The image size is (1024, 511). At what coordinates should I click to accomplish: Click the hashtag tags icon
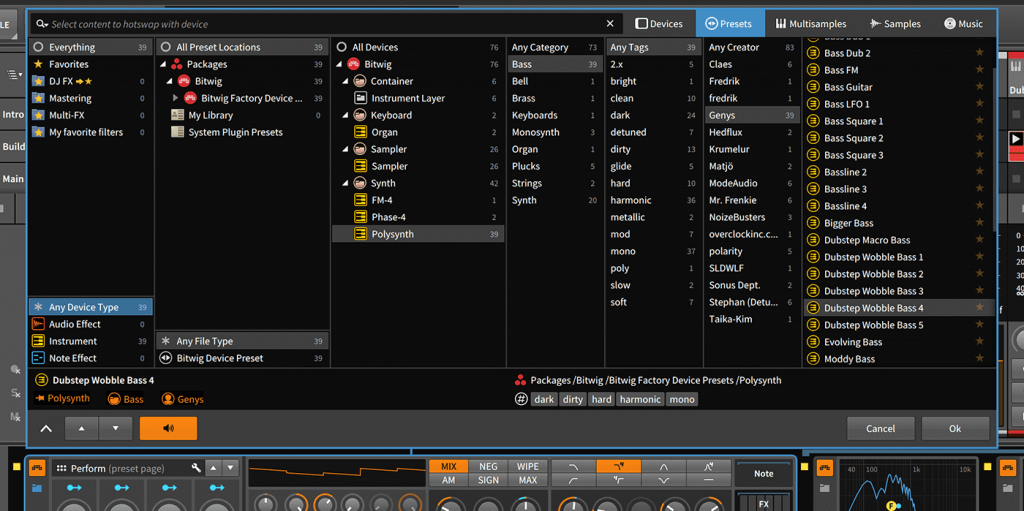521,399
